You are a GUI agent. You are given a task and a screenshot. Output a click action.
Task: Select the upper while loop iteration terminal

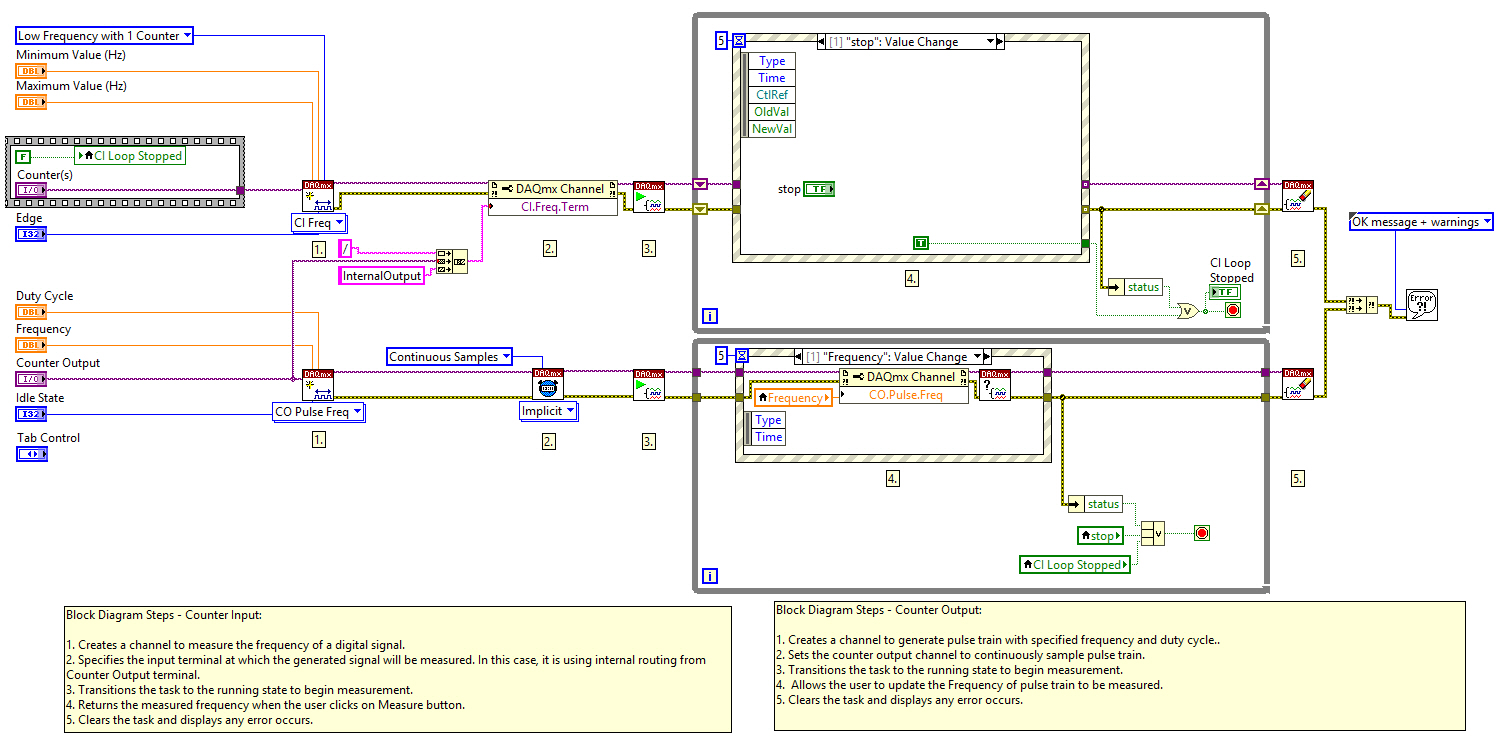[710, 316]
